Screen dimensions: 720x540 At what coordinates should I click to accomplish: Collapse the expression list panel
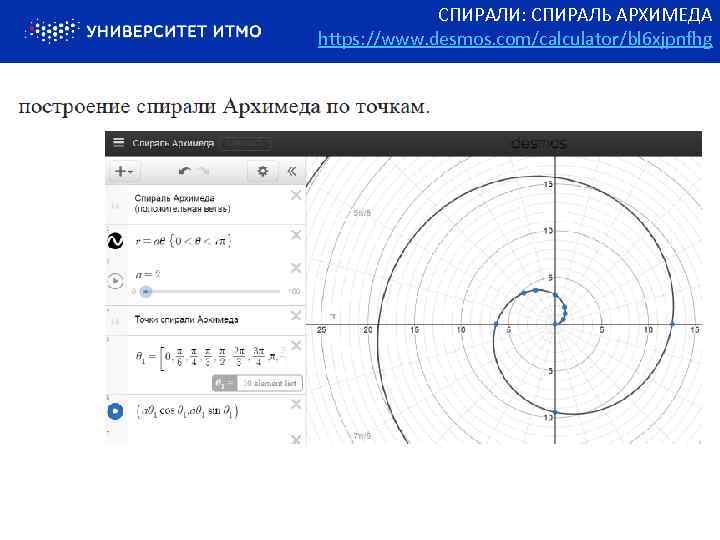(x=292, y=171)
